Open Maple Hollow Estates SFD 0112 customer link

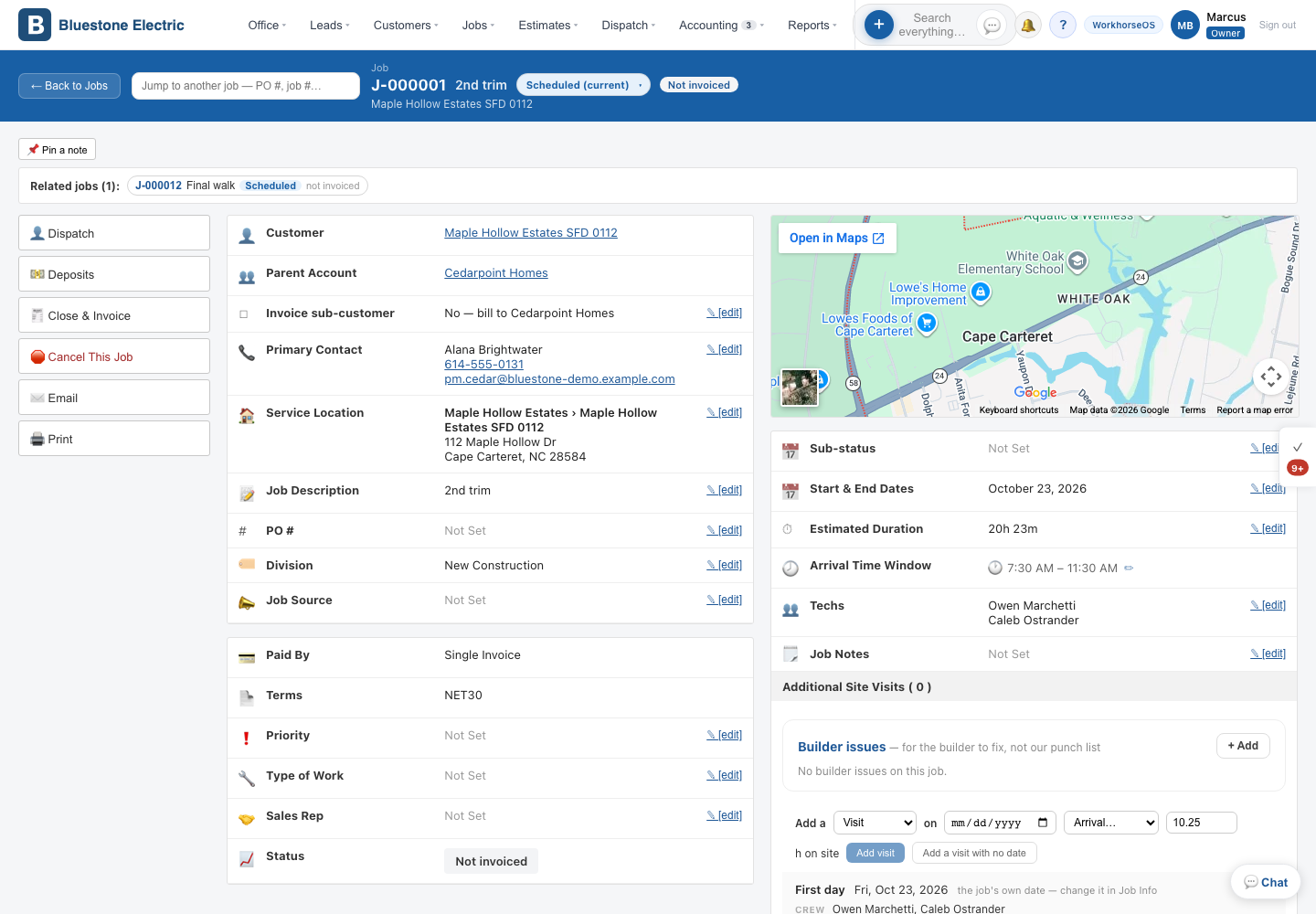(531, 233)
